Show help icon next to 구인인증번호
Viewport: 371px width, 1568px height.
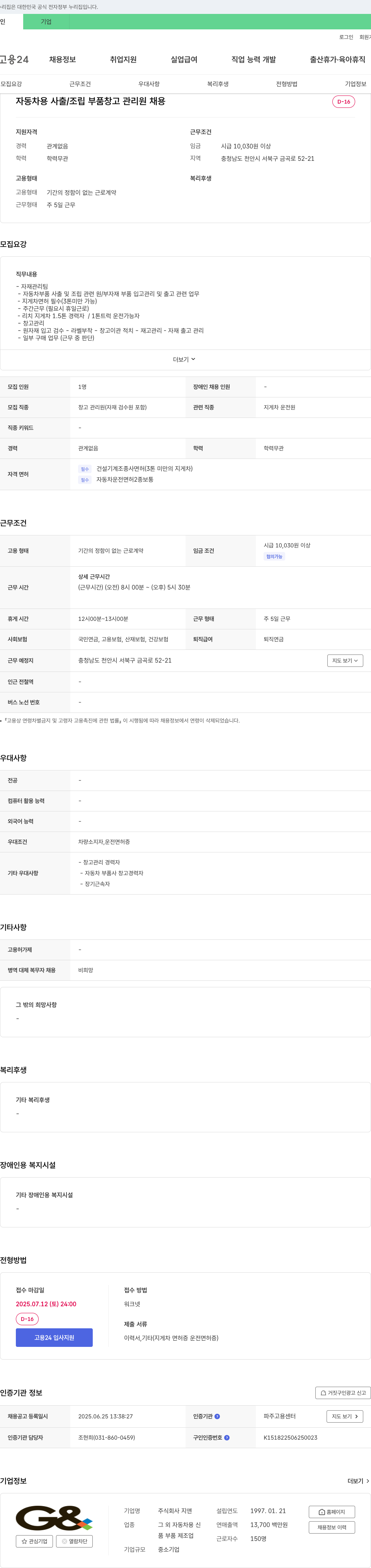[227, 1438]
